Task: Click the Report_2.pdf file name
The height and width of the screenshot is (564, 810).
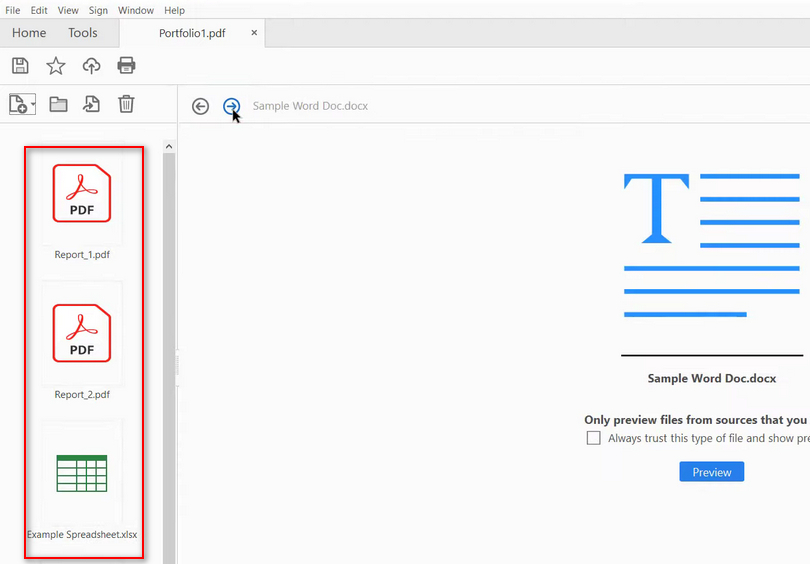Action: click(82, 395)
